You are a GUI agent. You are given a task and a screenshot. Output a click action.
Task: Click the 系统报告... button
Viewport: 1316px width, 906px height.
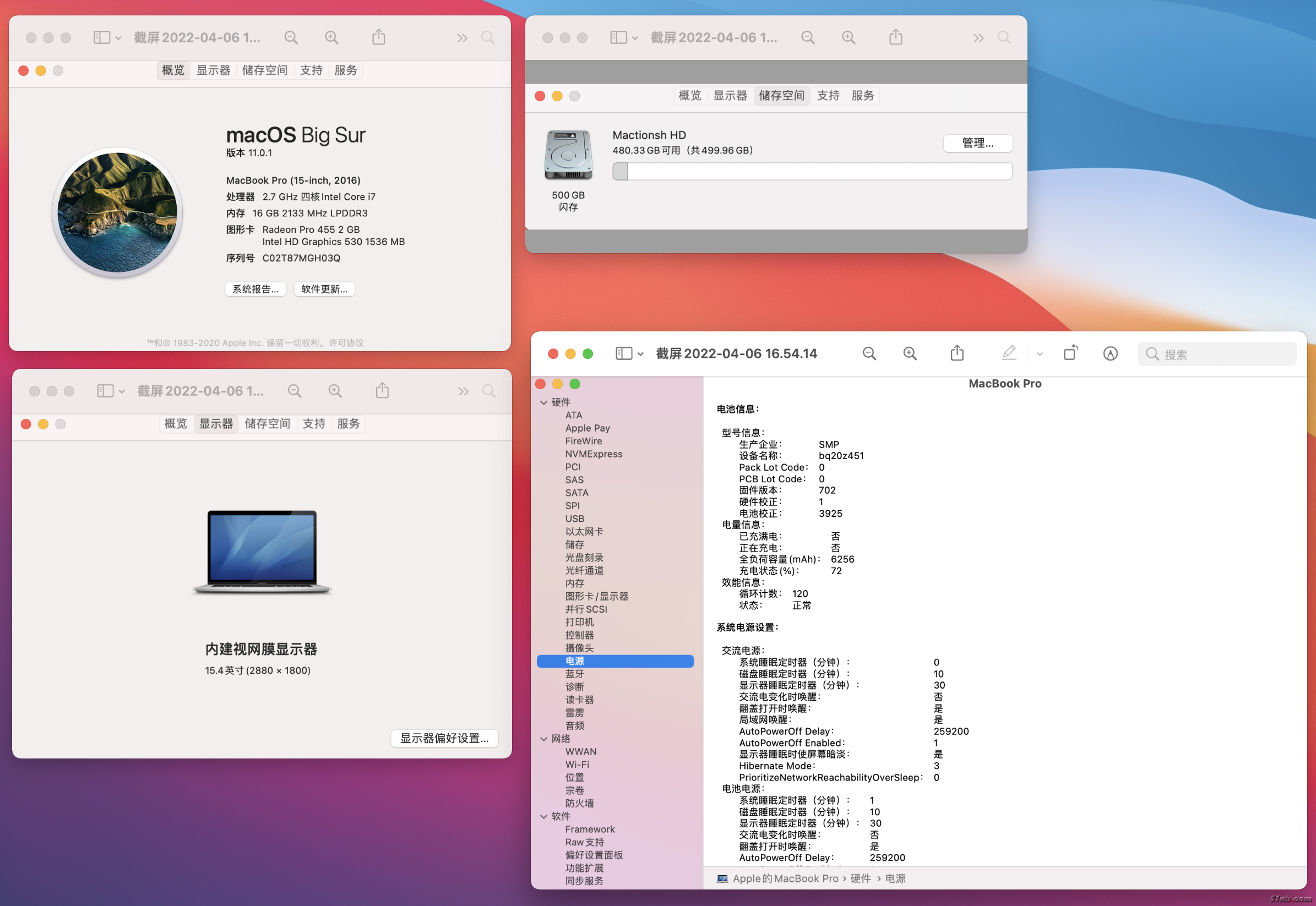coord(255,289)
